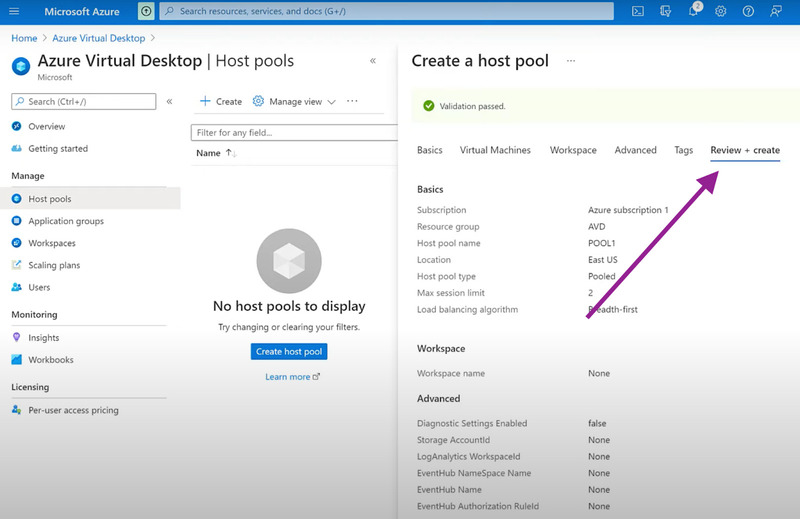Screen dimensions: 800x519
Task: Open the toolbar more options ellipsis
Action: click(352, 101)
